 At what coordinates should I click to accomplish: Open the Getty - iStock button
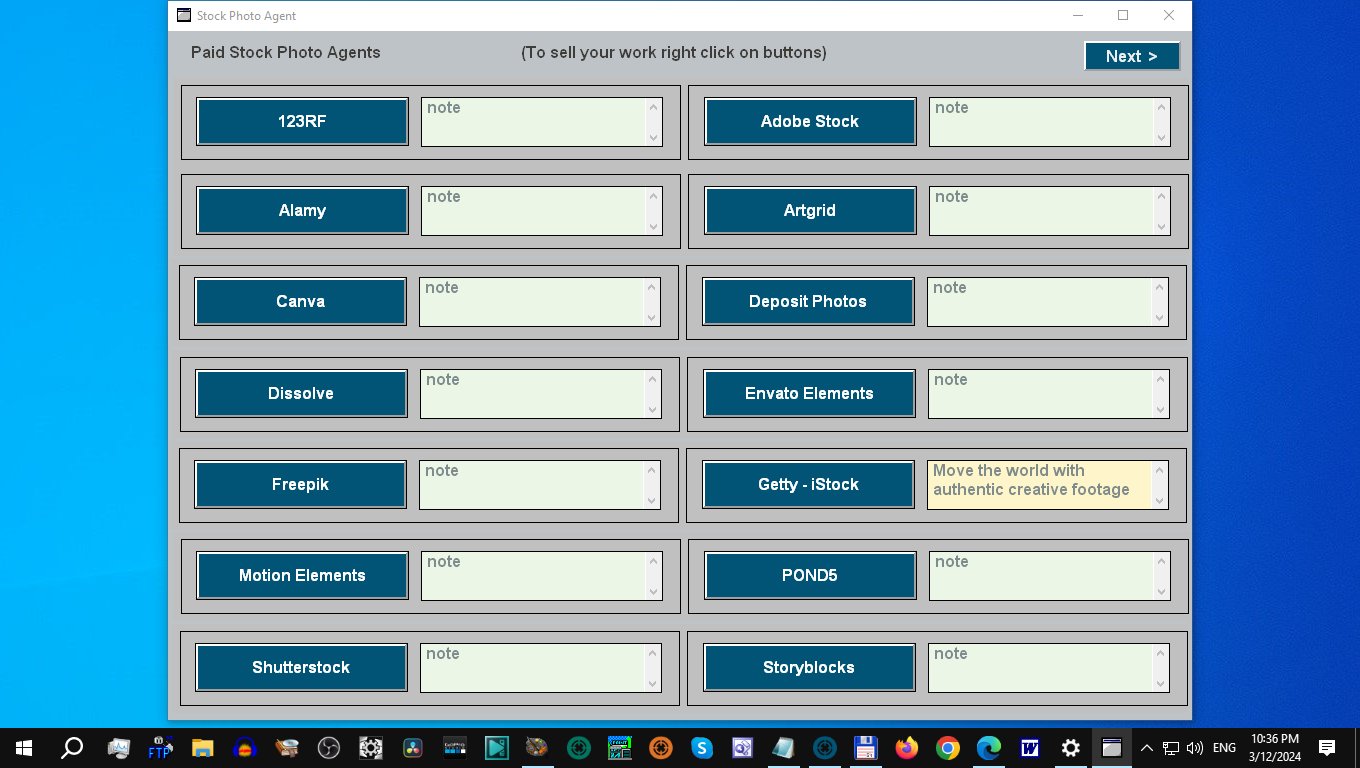(808, 484)
